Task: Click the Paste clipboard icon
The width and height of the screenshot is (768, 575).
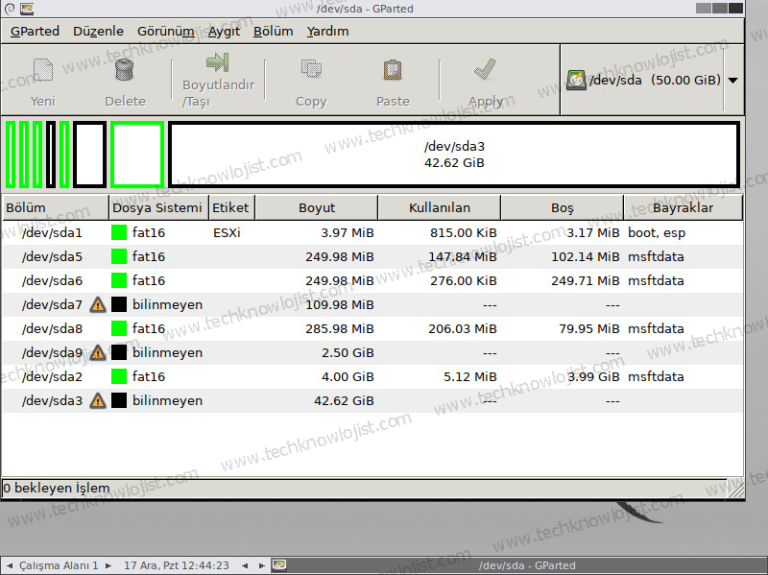Action: (x=392, y=70)
